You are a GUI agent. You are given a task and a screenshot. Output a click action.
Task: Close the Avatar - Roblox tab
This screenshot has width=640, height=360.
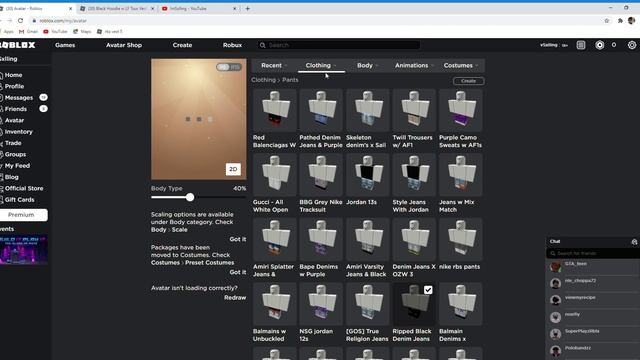click(70, 8)
